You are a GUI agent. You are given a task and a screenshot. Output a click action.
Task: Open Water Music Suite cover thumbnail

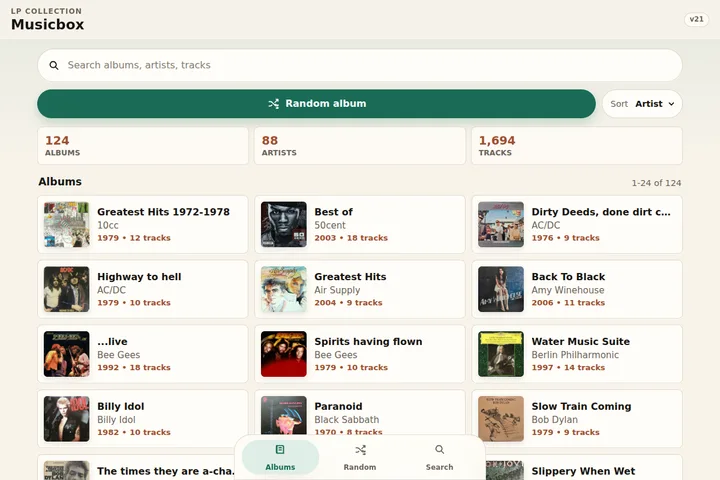501,354
